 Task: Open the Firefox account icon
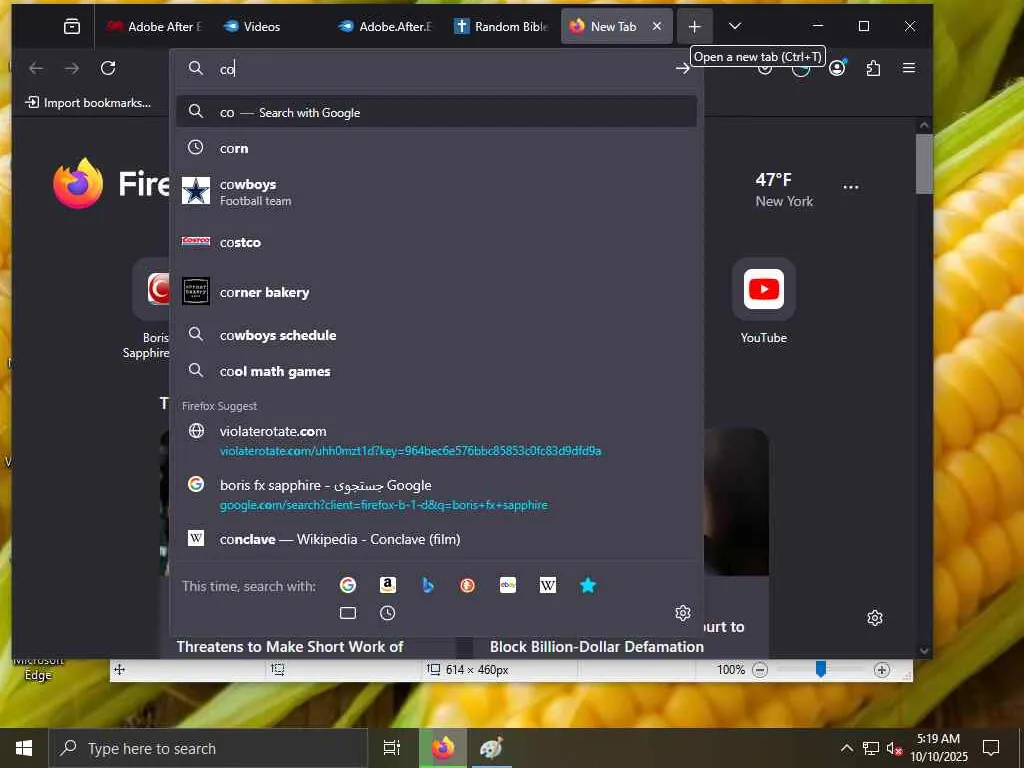coord(837,68)
